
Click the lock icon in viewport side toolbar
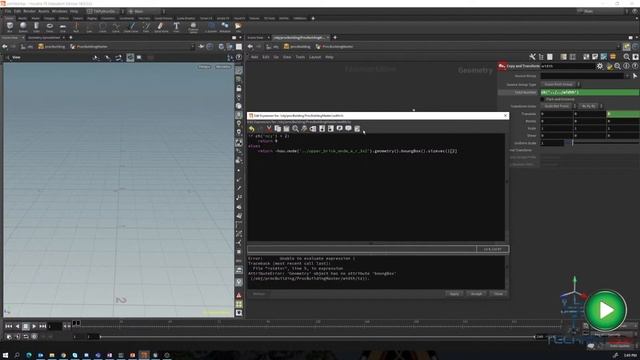[239, 88]
